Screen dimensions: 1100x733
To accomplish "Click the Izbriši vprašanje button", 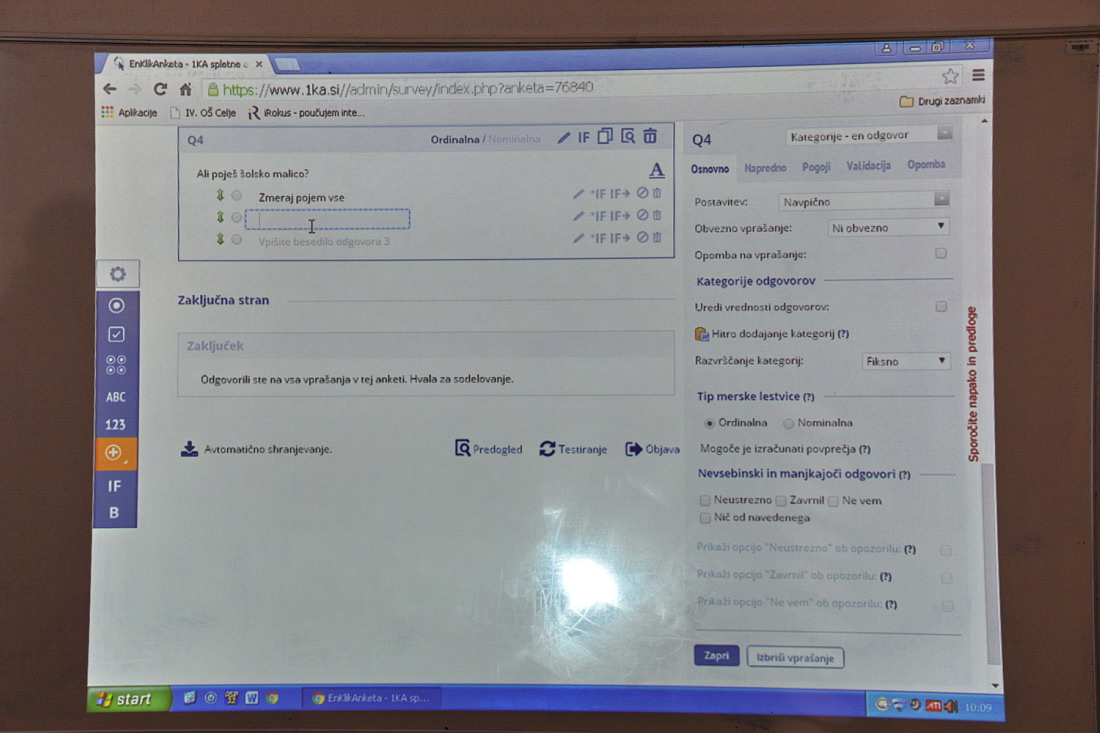I will point(795,658).
